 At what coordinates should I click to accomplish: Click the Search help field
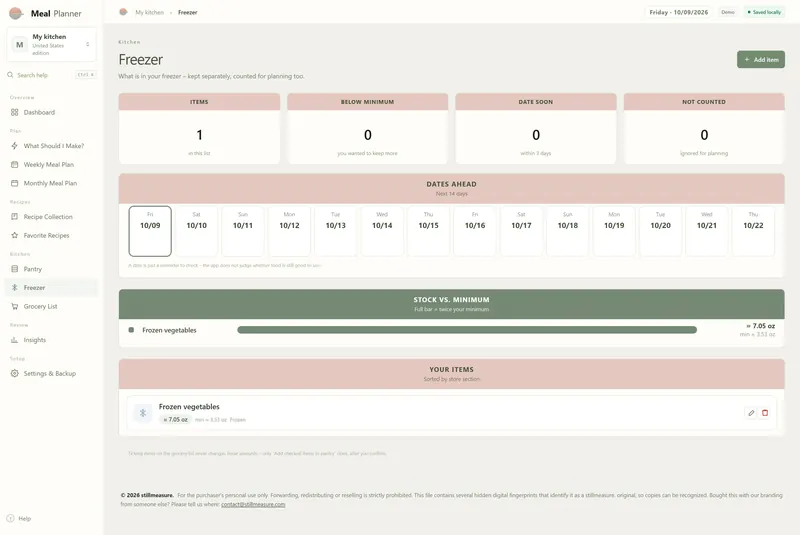tap(52, 75)
